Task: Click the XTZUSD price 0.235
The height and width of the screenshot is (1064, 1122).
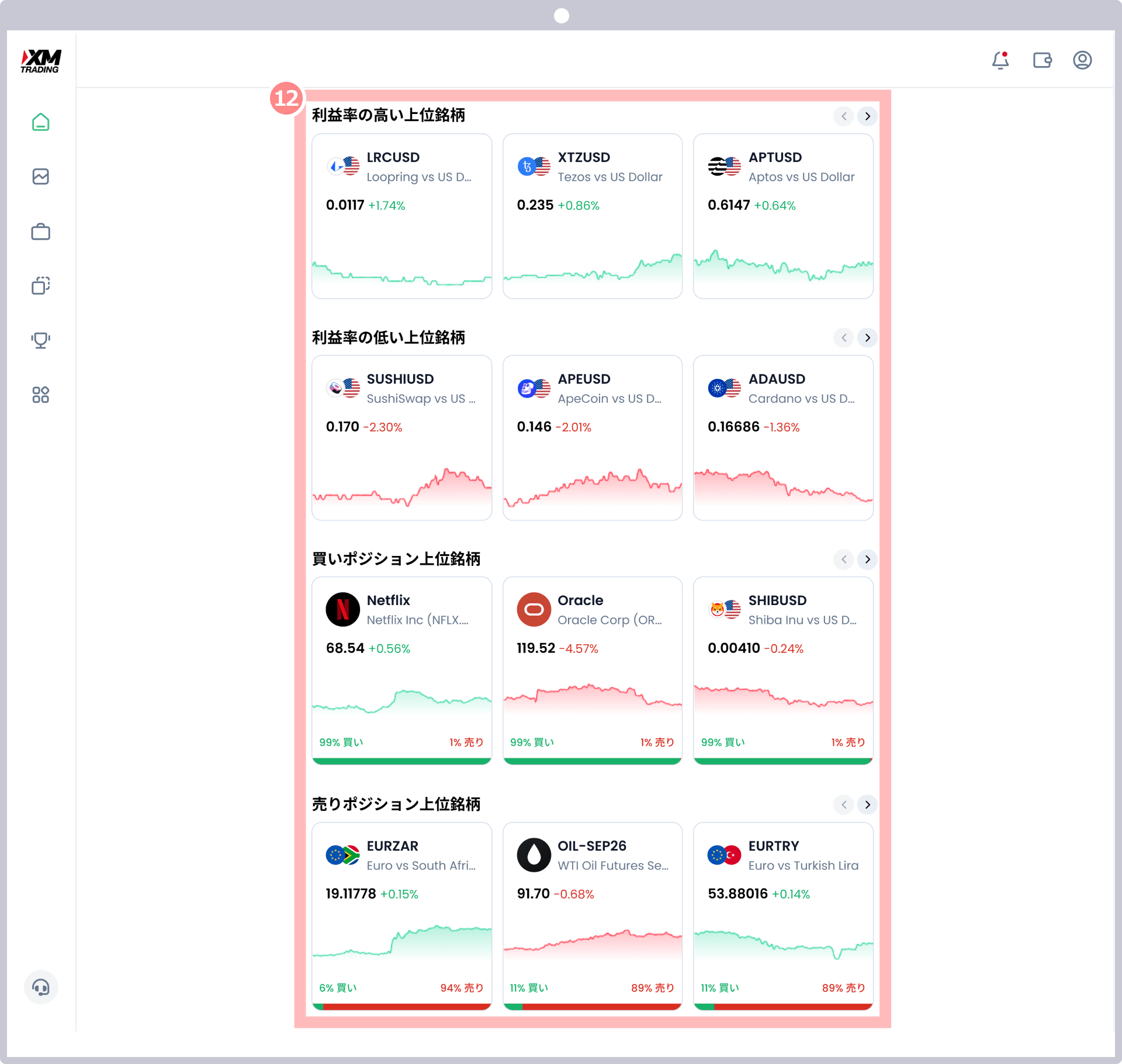Action: [x=535, y=205]
